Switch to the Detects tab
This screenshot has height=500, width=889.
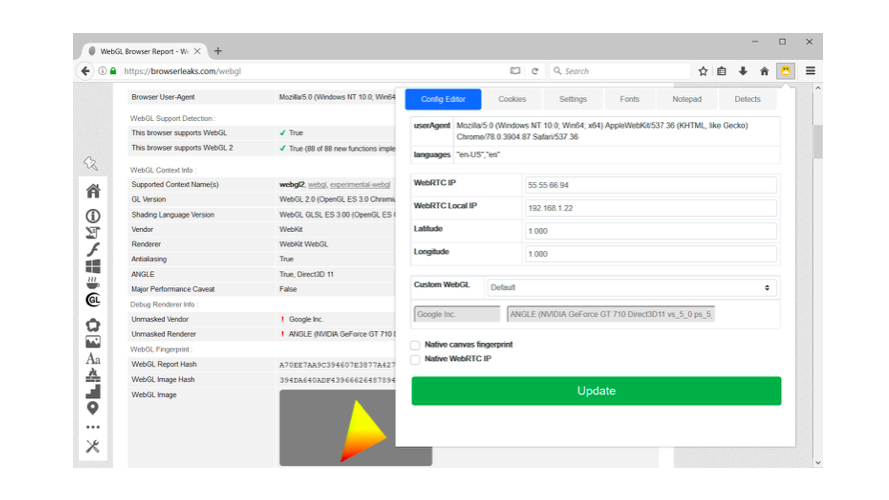pos(747,99)
